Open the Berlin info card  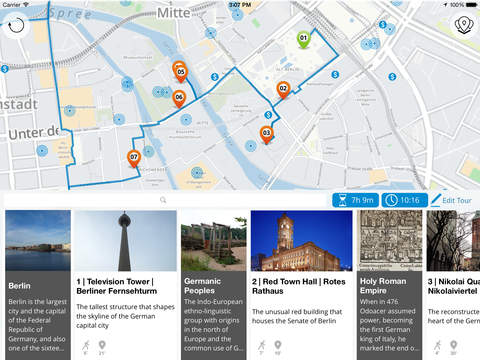pyautogui.click(x=38, y=285)
